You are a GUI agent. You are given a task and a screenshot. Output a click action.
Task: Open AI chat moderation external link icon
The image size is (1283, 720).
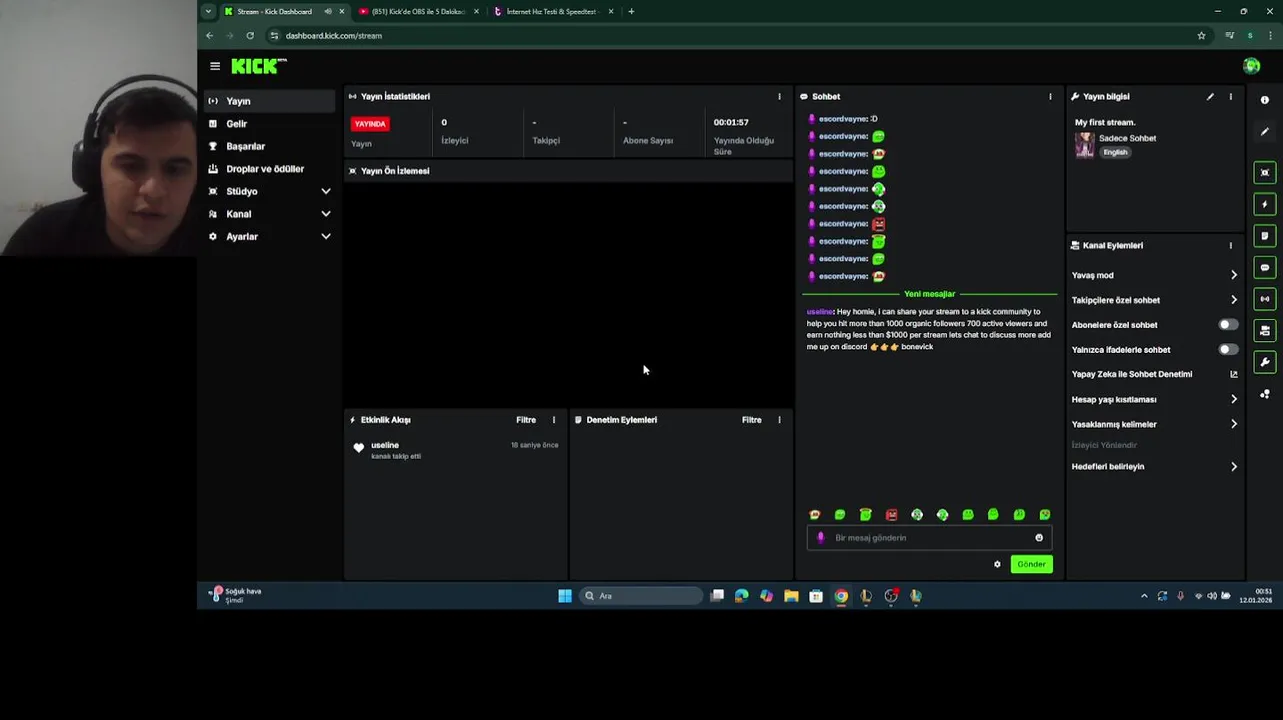(1234, 375)
